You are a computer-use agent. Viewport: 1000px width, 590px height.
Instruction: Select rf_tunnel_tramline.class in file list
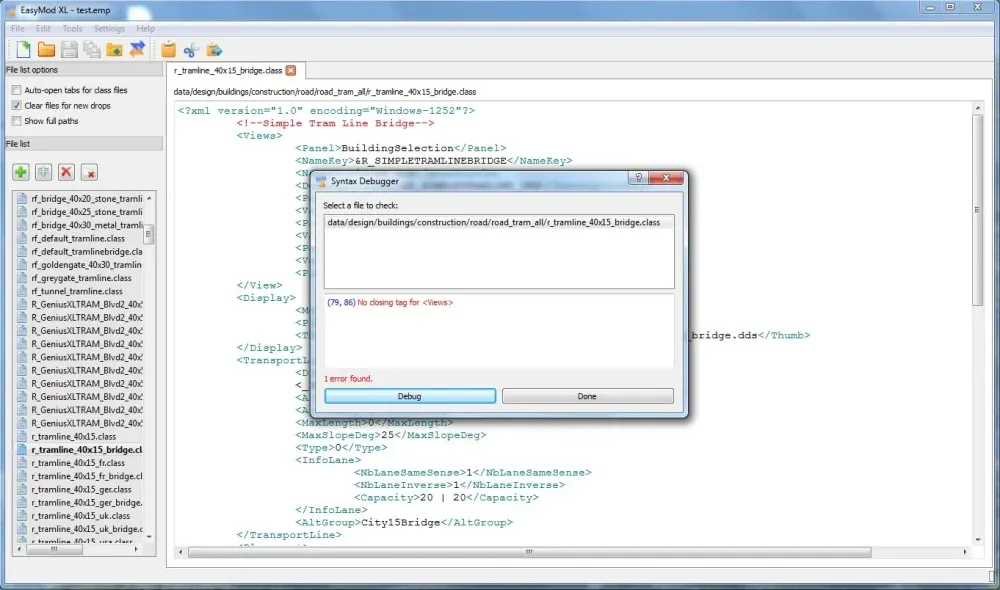pyautogui.click(x=77, y=291)
